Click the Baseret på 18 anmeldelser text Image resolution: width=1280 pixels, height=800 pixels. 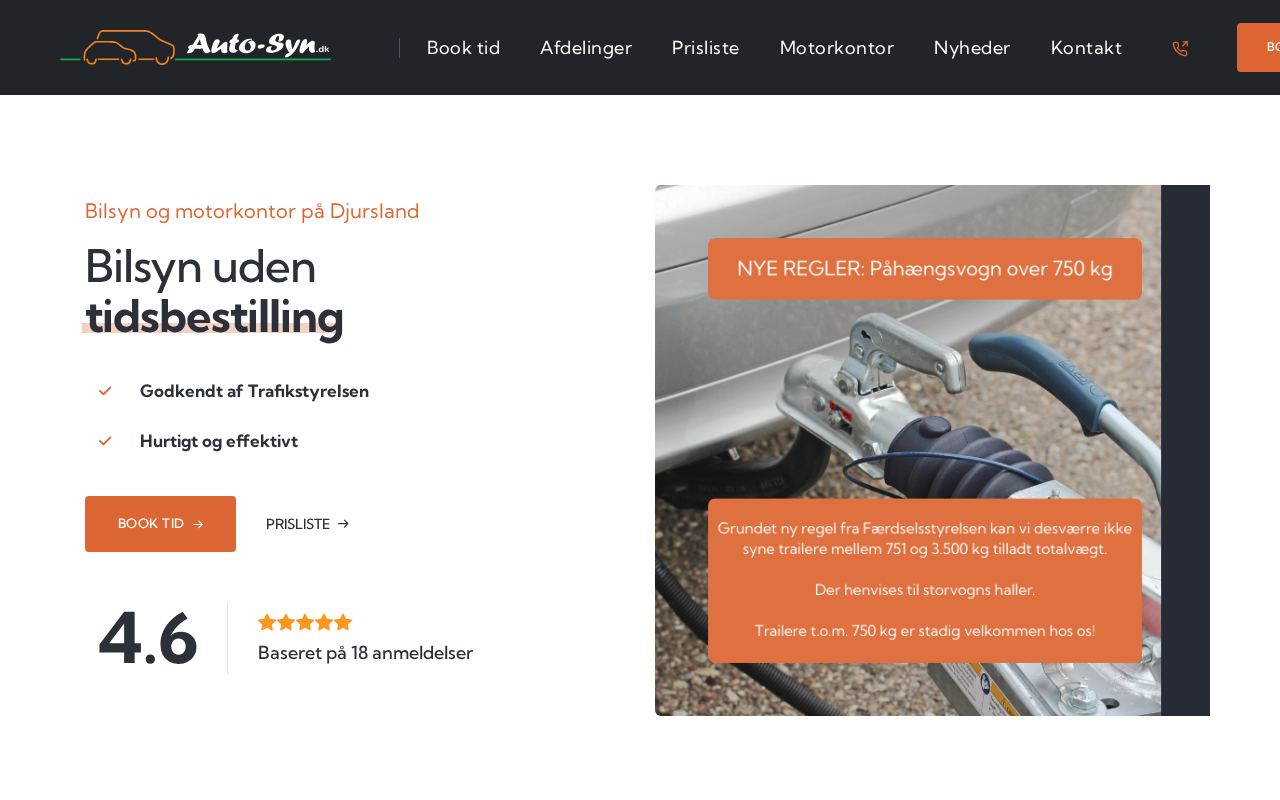pos(365,653)
